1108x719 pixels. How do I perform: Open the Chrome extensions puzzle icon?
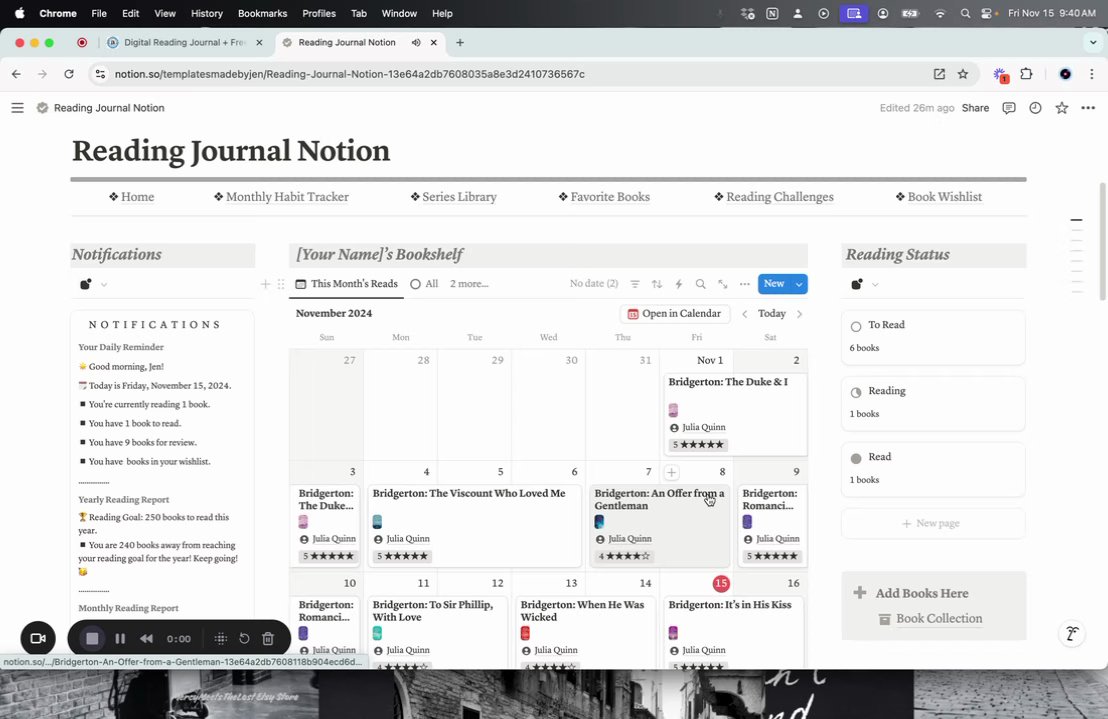pos(1026,74)
